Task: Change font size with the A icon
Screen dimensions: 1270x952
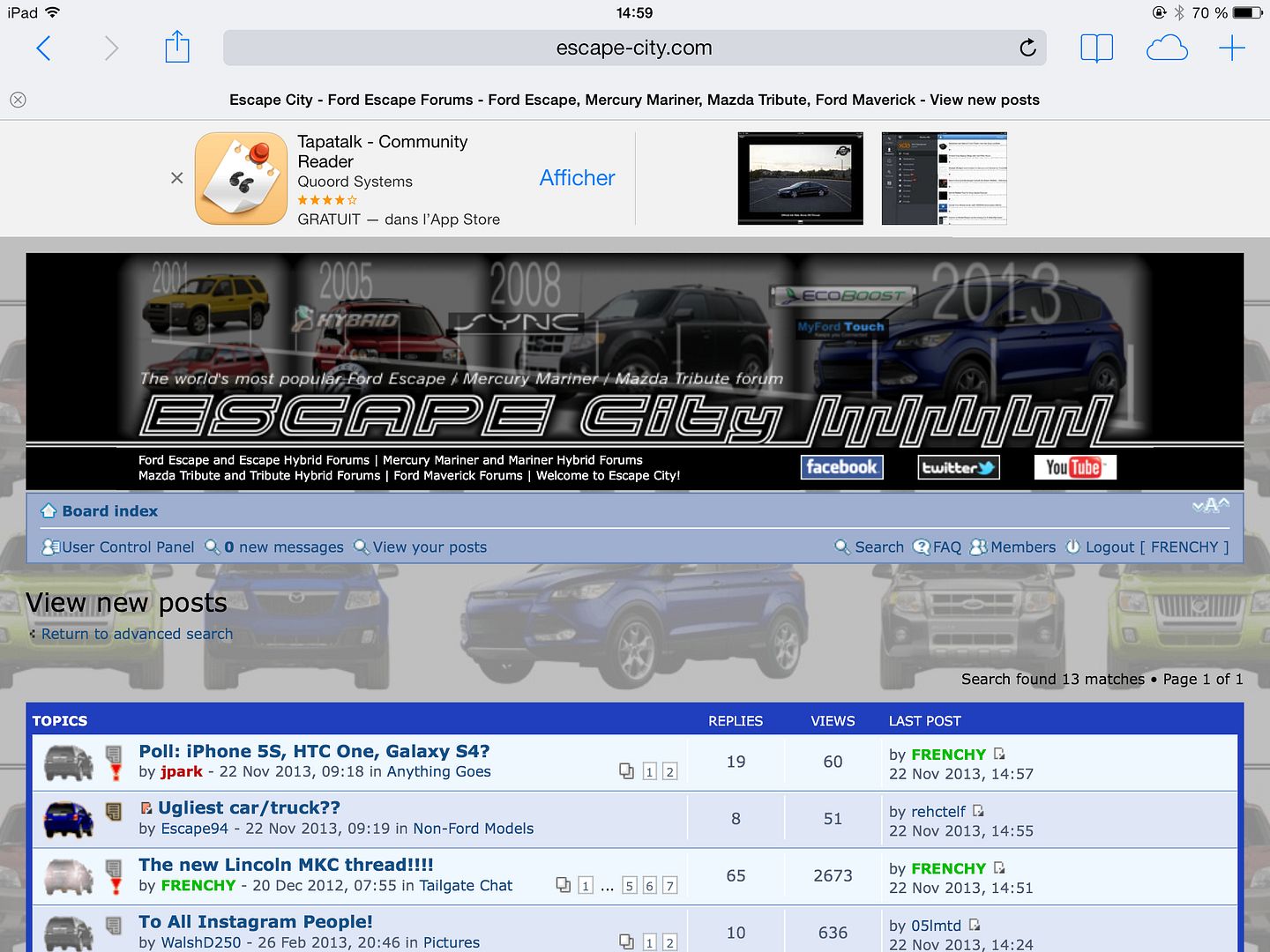Action: coord(1211,506)
